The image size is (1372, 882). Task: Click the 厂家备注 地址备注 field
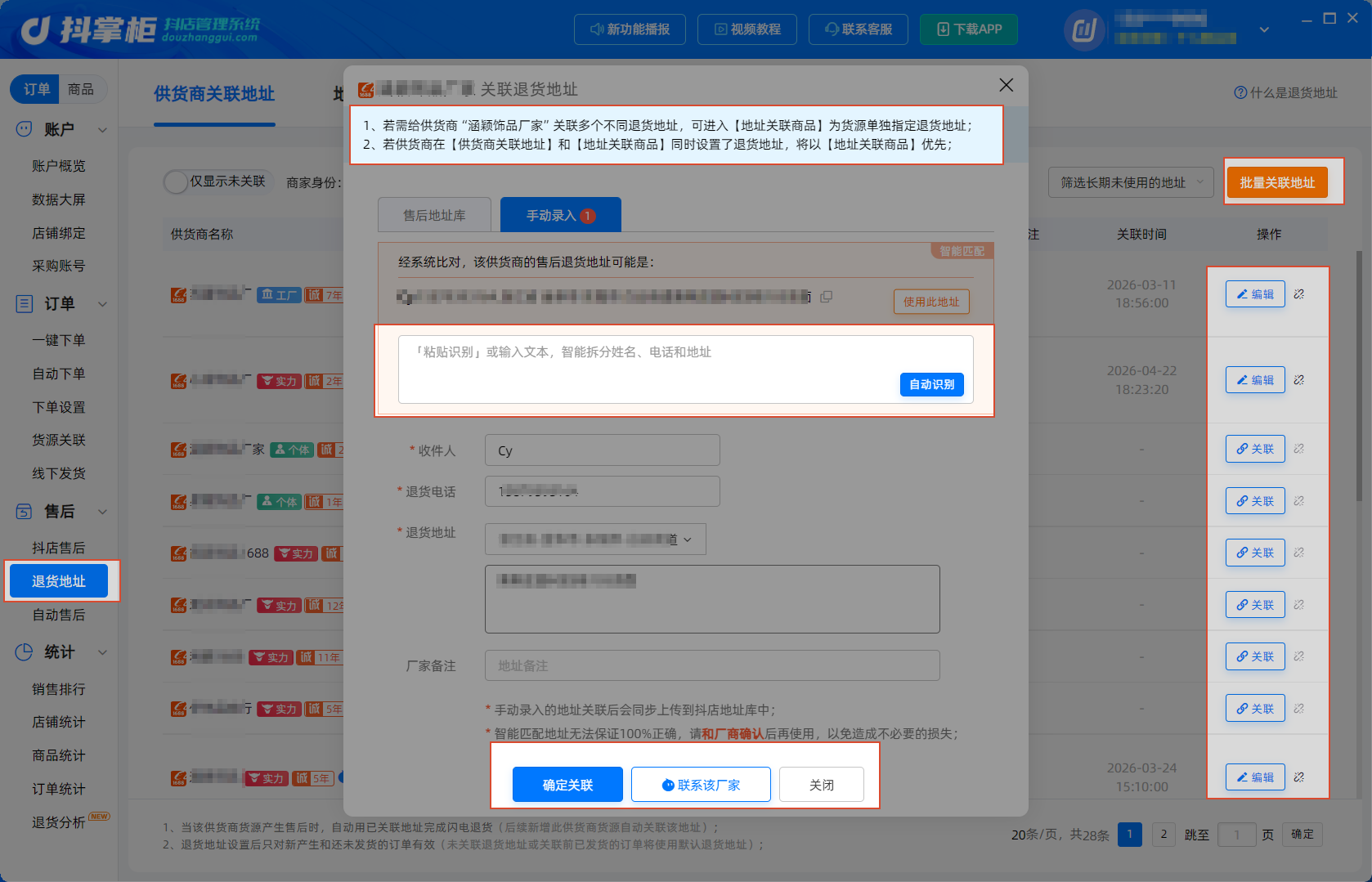click(x=712, y=665)
